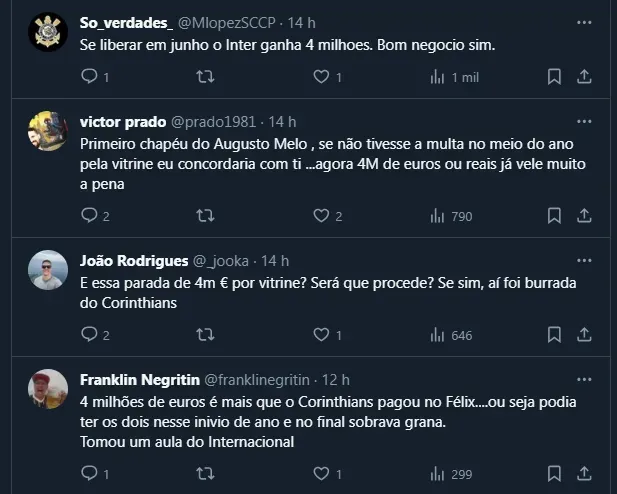Open the 14 h timestamp on So_verdades_ tweet
The width and height of the screenshot is (617, 494).
(301, 20)
